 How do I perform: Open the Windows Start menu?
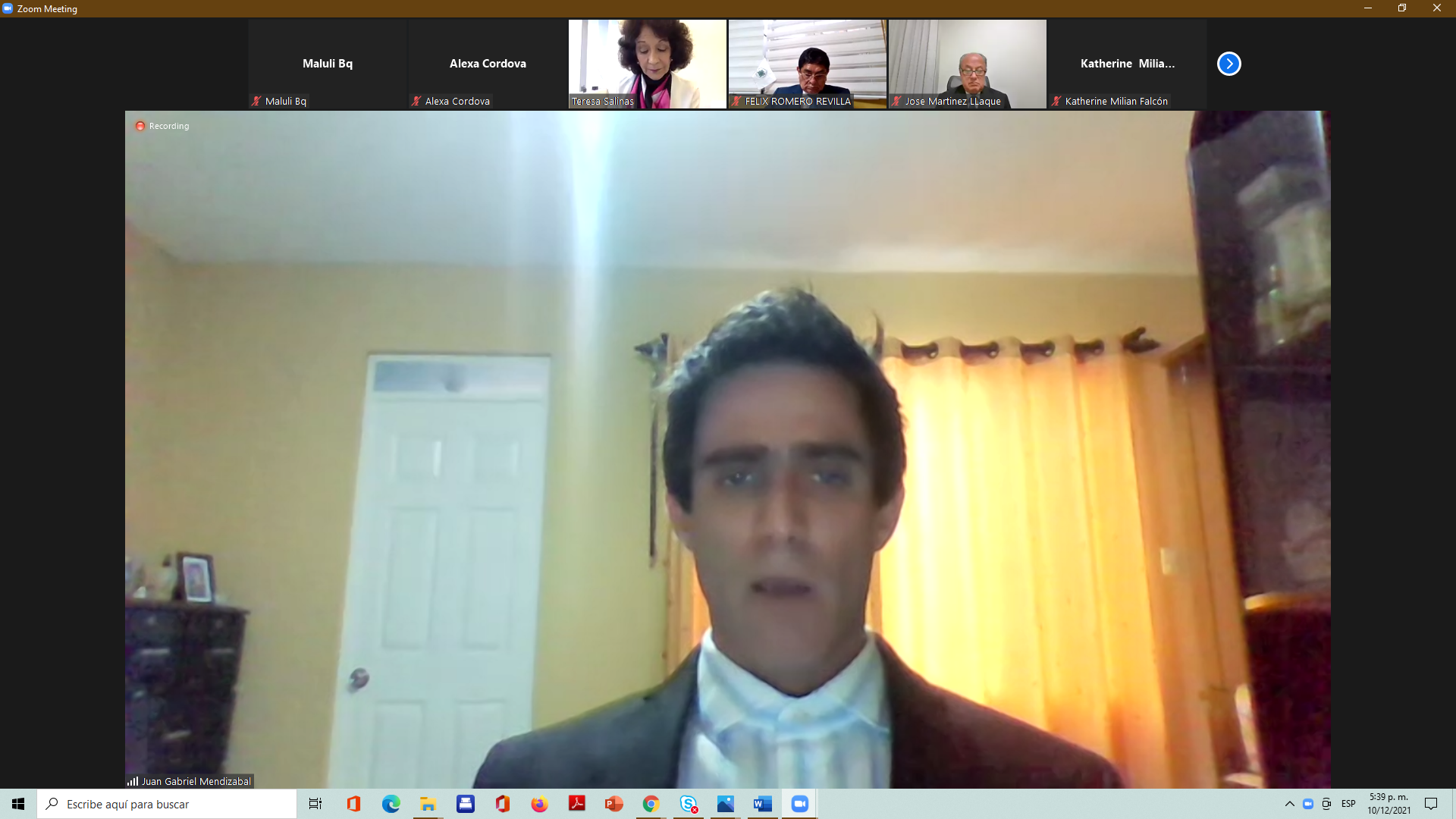coord(18,804)
